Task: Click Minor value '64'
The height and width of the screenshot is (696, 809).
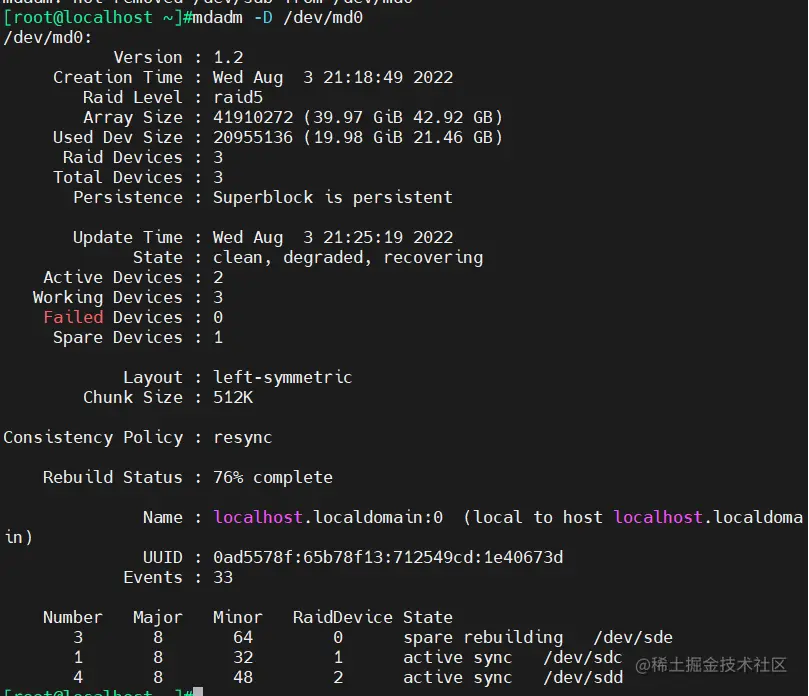Action: 243,638
